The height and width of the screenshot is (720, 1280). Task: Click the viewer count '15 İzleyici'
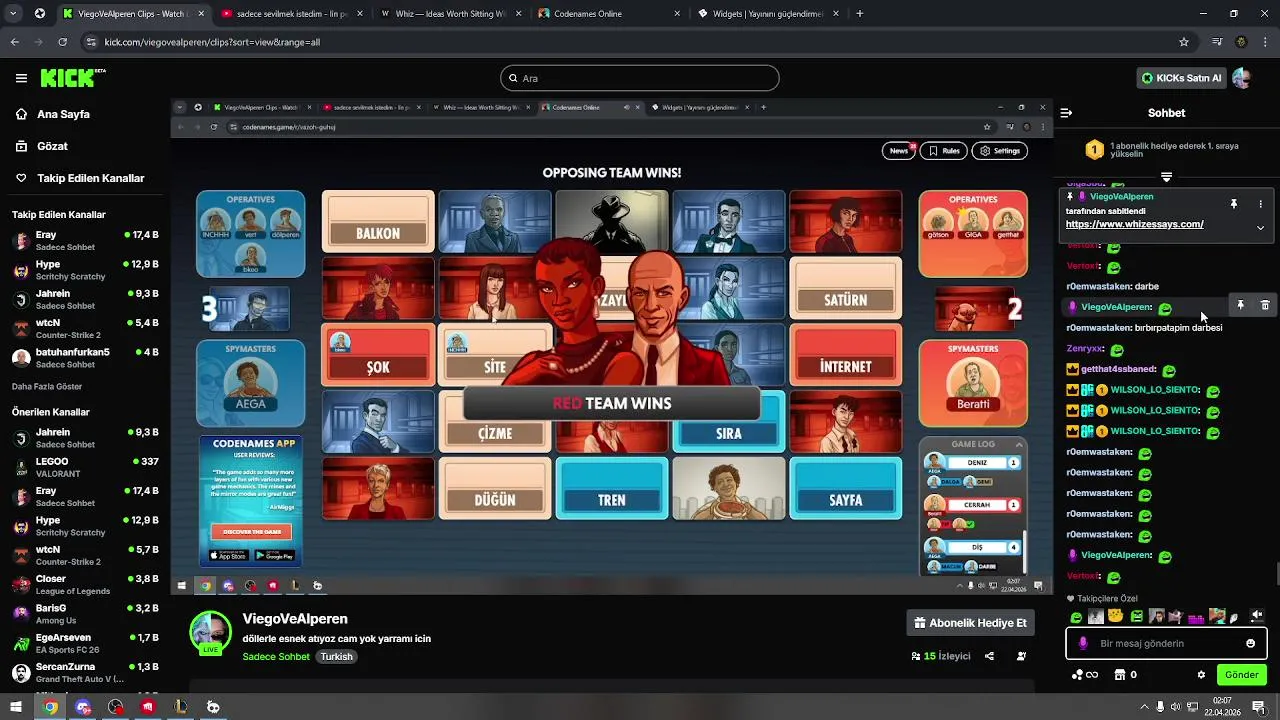[941, 656]
